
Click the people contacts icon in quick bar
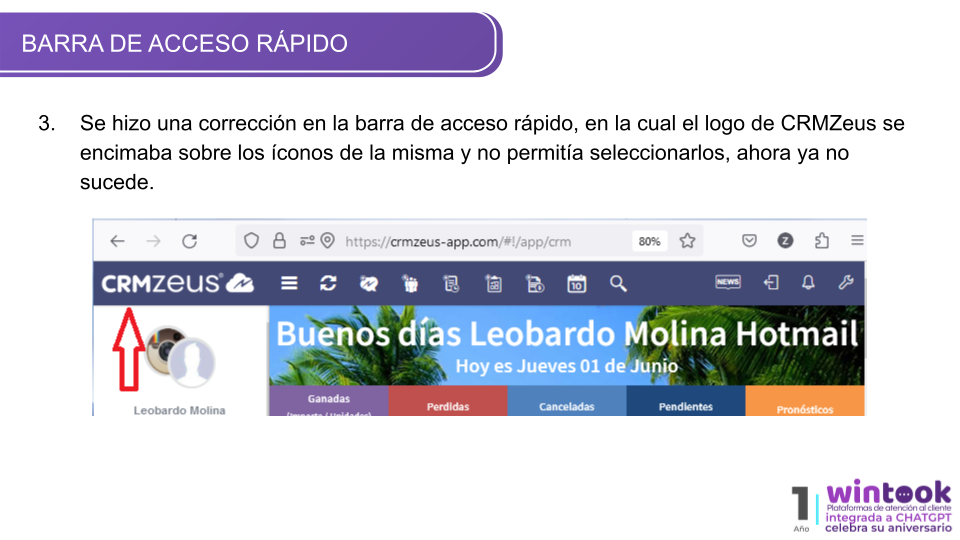coord(410,283)
